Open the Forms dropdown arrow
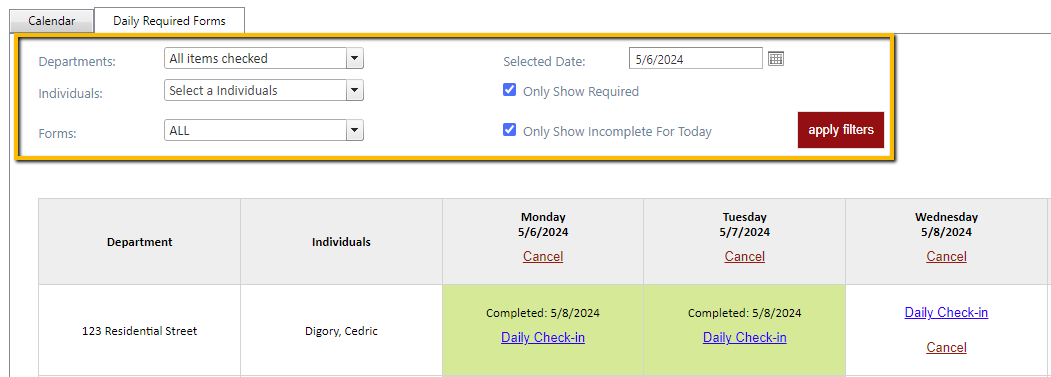 [355, 131]
